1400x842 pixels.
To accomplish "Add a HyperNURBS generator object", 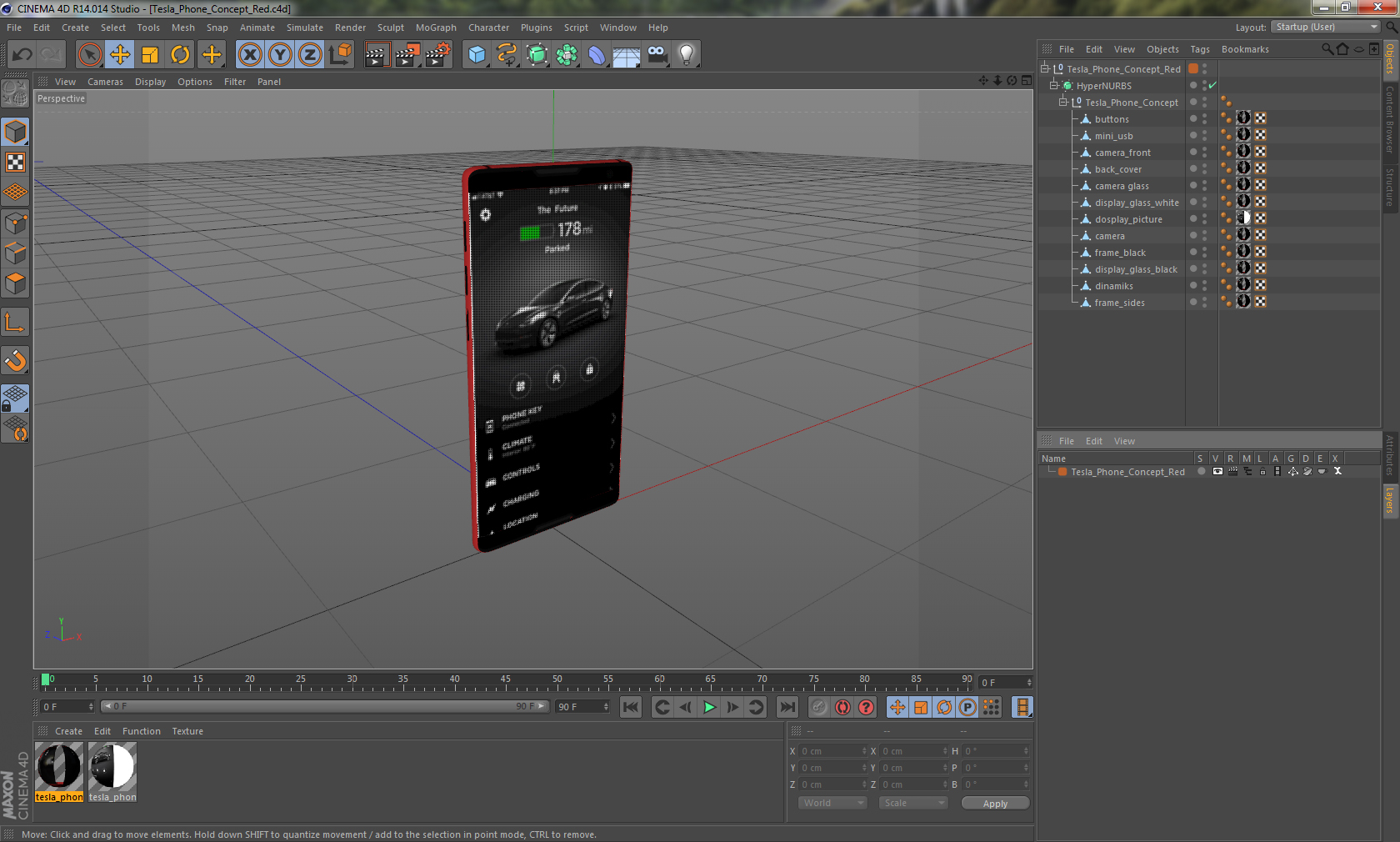I will point(537,55).
